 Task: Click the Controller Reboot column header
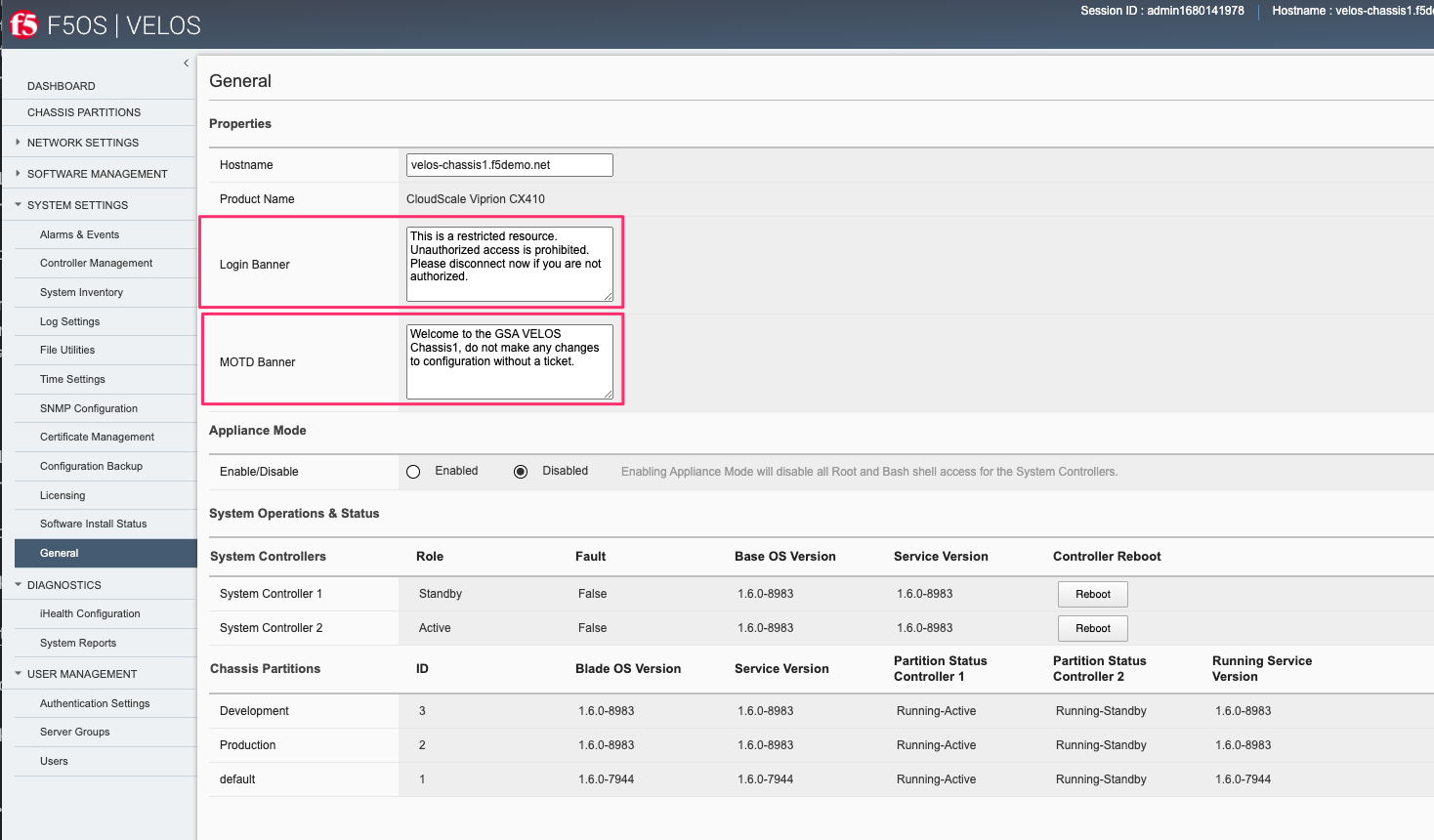[x=1107, y=557]
